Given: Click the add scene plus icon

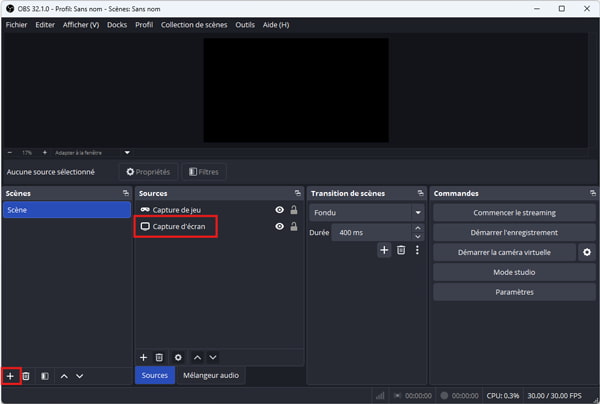Looking at the screenshot, I should (10, 376).
